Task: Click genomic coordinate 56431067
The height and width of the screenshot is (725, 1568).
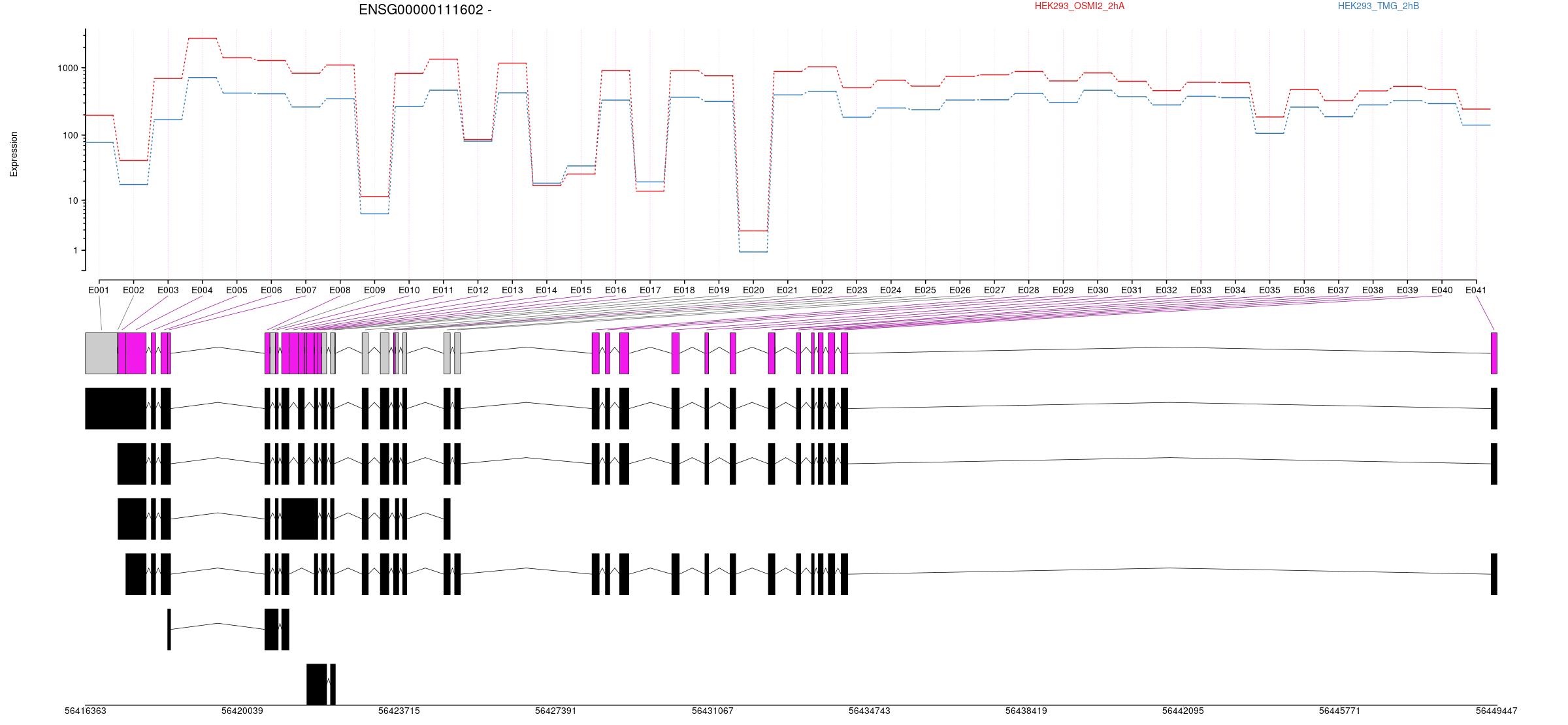Action: pyautogui.click(x=713, y=711)
